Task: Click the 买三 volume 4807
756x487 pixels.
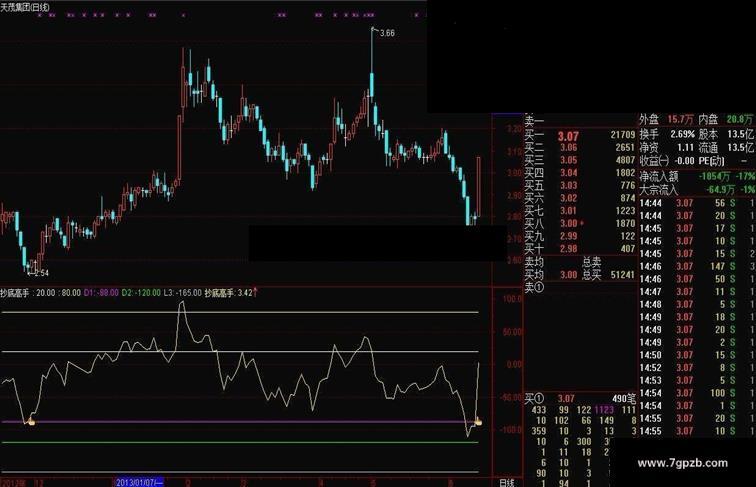Action: [625, 160]
